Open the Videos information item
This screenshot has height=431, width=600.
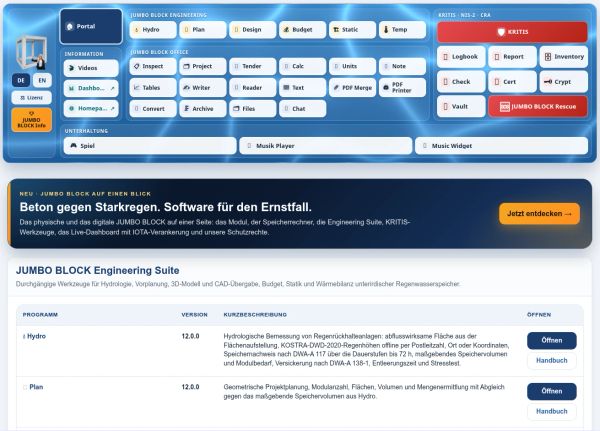91,68
